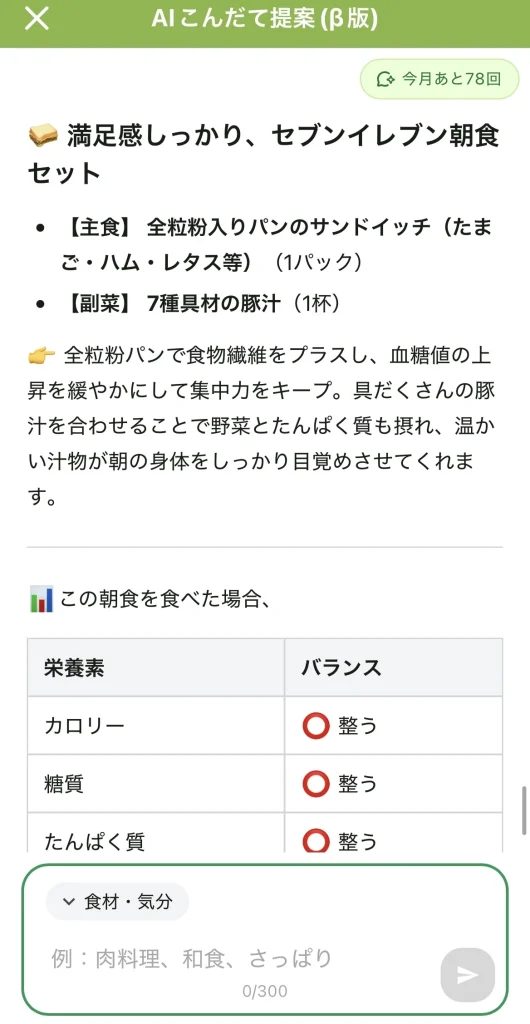The width and height of the screenshot is (530, 1024).
Task: Click the red circle in カロリー row
Action: click(316, 726)
